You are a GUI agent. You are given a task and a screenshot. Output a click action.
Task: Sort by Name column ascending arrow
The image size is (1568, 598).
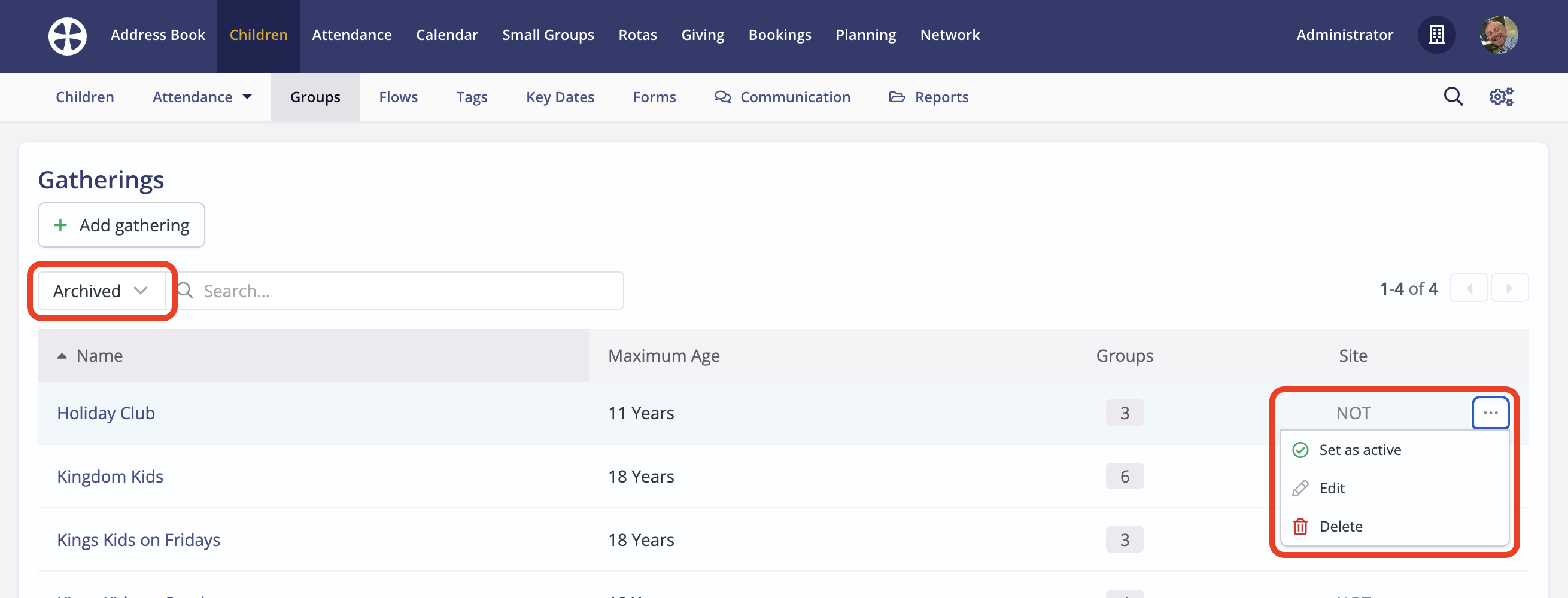[62, 356]
